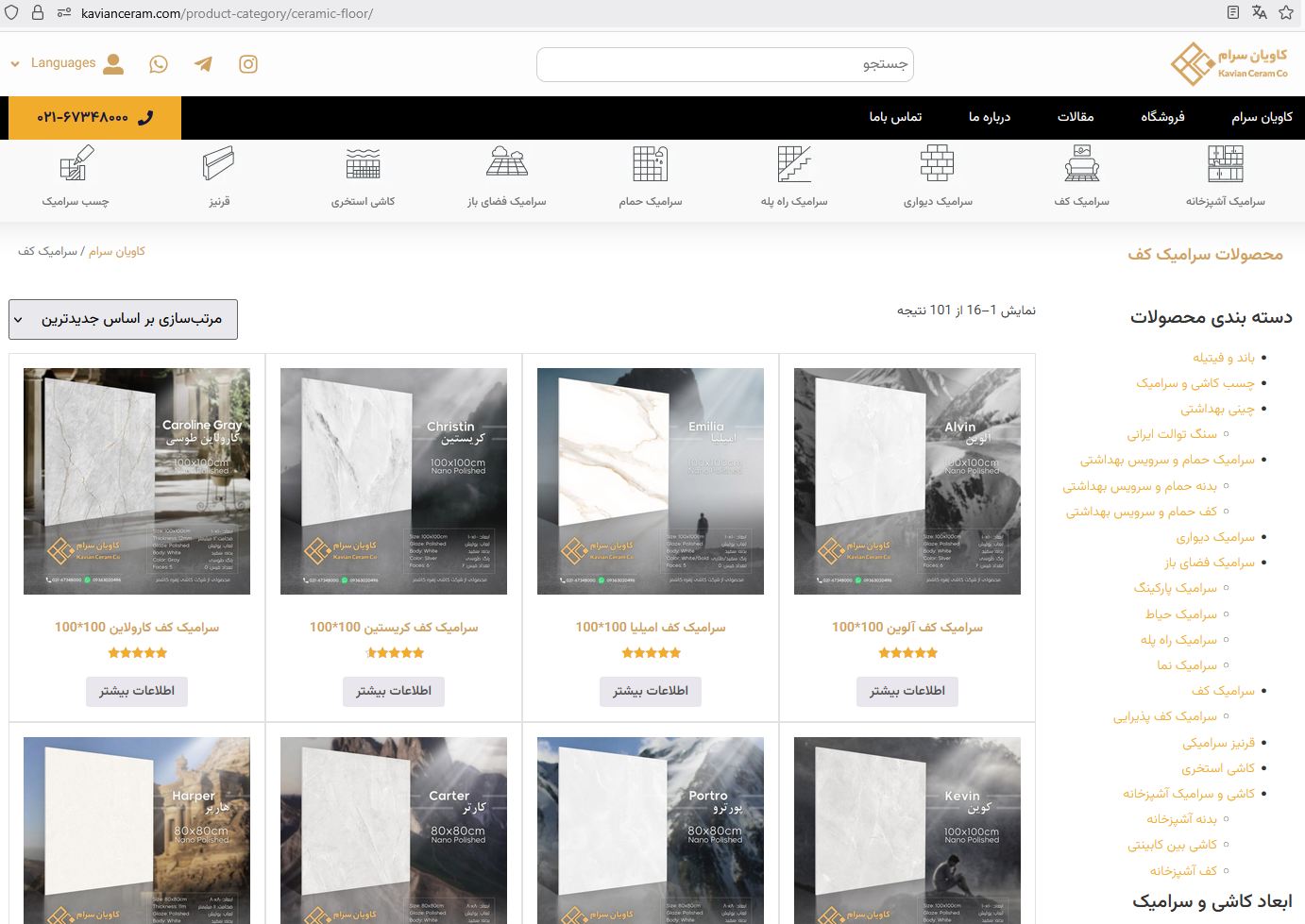Click the Telegram paper-plane icon

pos(203,64)
